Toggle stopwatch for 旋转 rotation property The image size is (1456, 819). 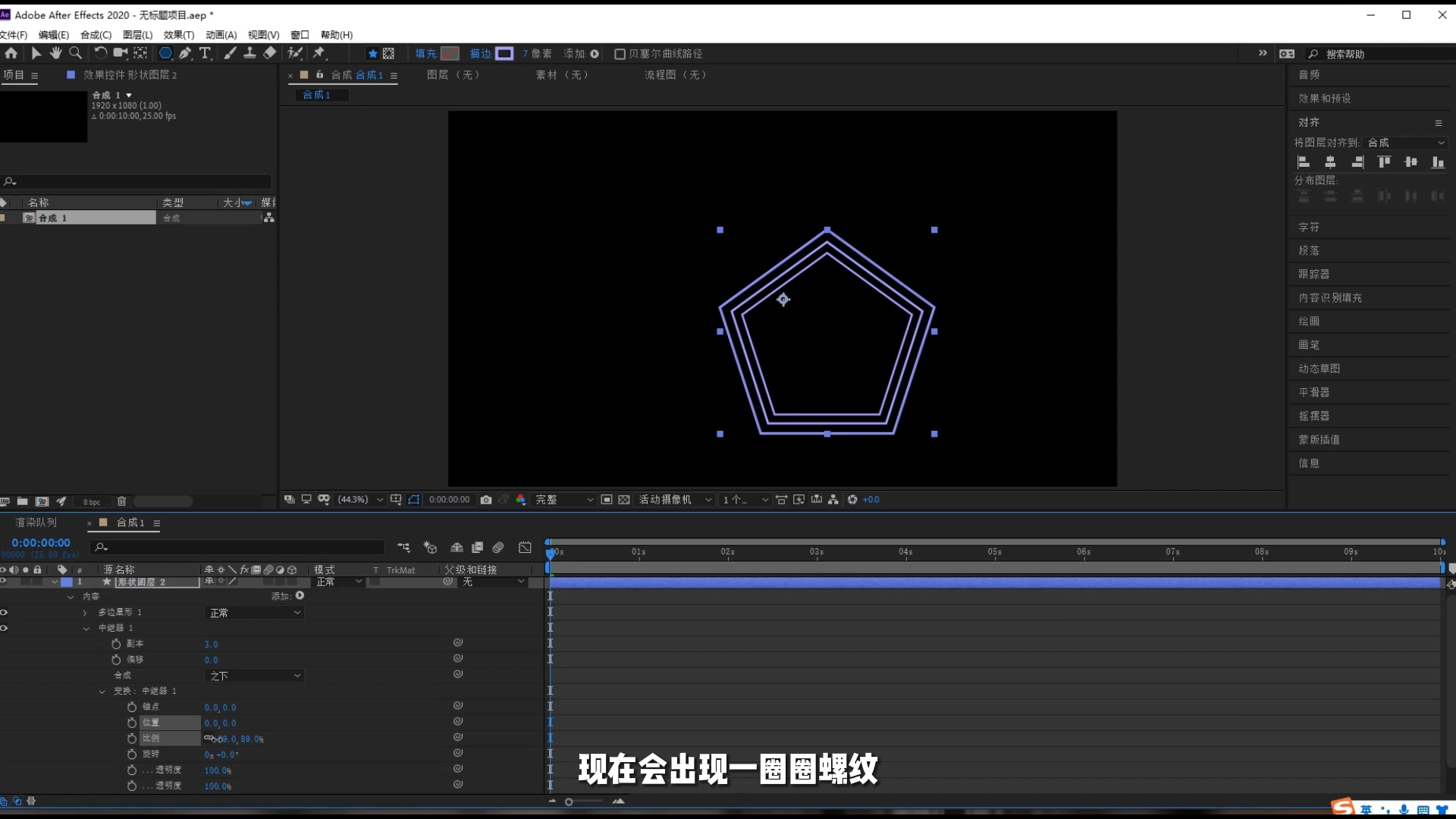[x=132, y=755]
